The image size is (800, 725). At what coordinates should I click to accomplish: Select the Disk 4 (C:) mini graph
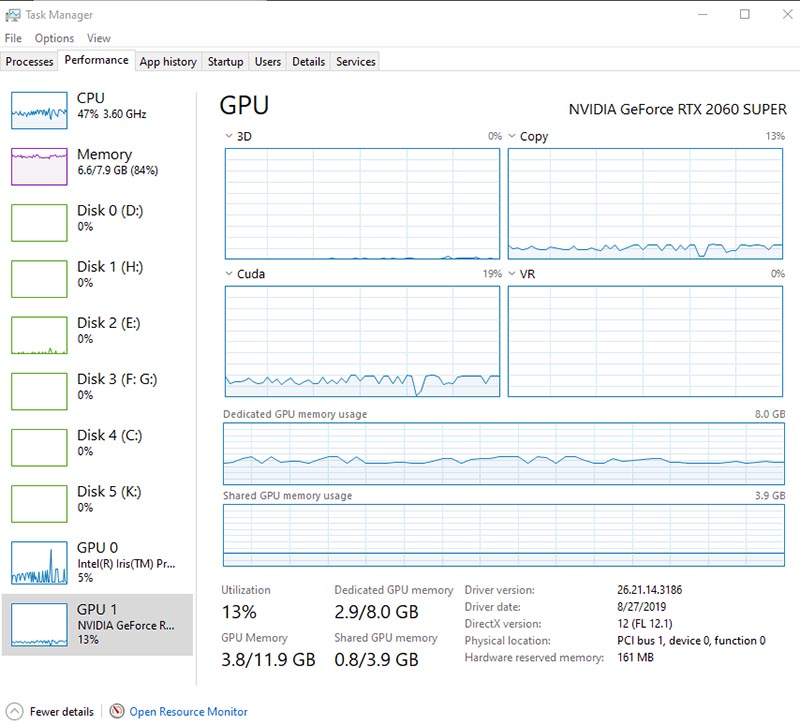39,447
